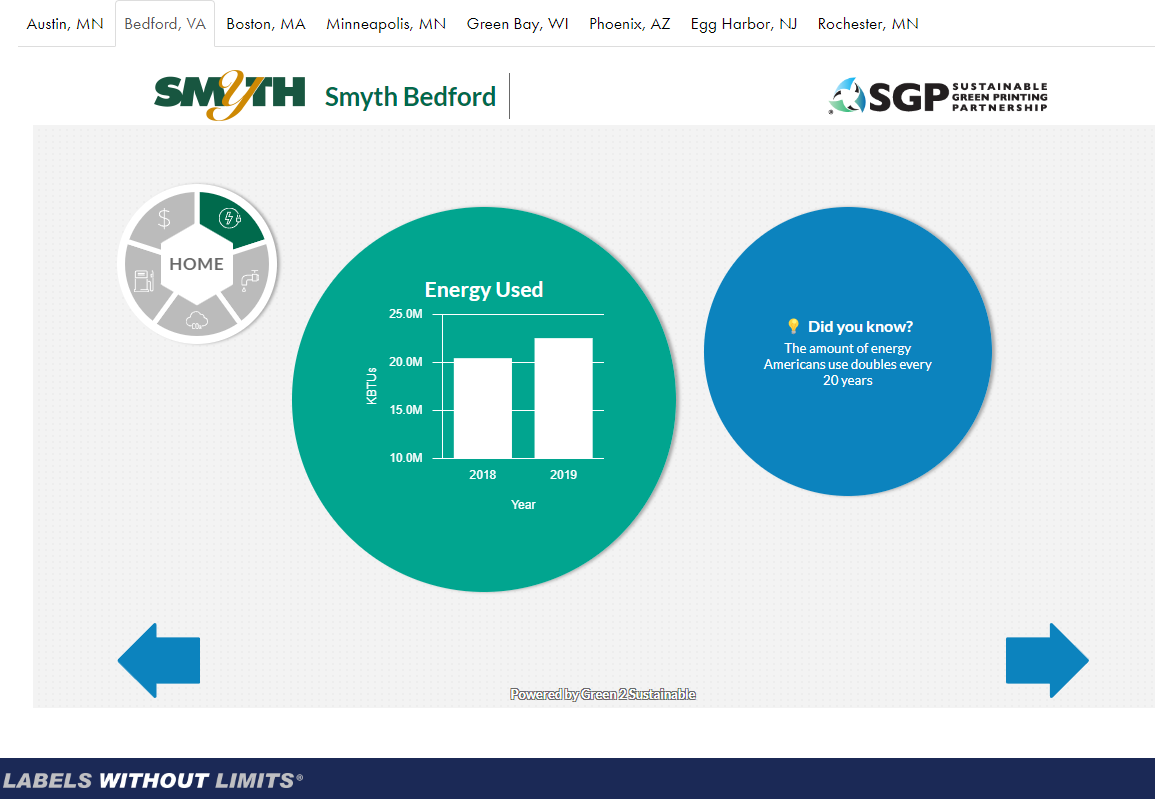Switch to Rochester, MN tab
The image size is (1155, 799).
point(868,24)
